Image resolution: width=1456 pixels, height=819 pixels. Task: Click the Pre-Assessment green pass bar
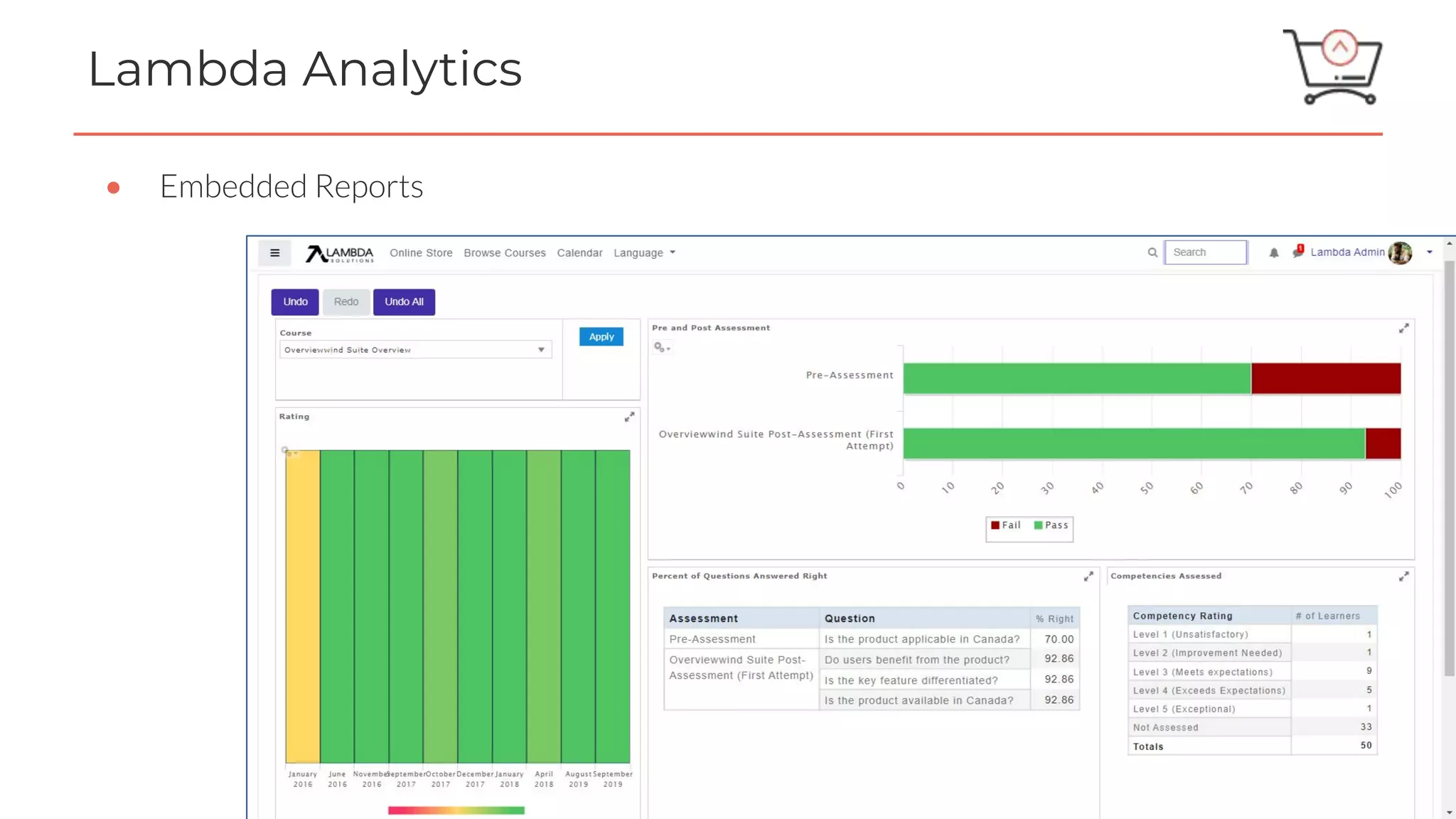1077,378
